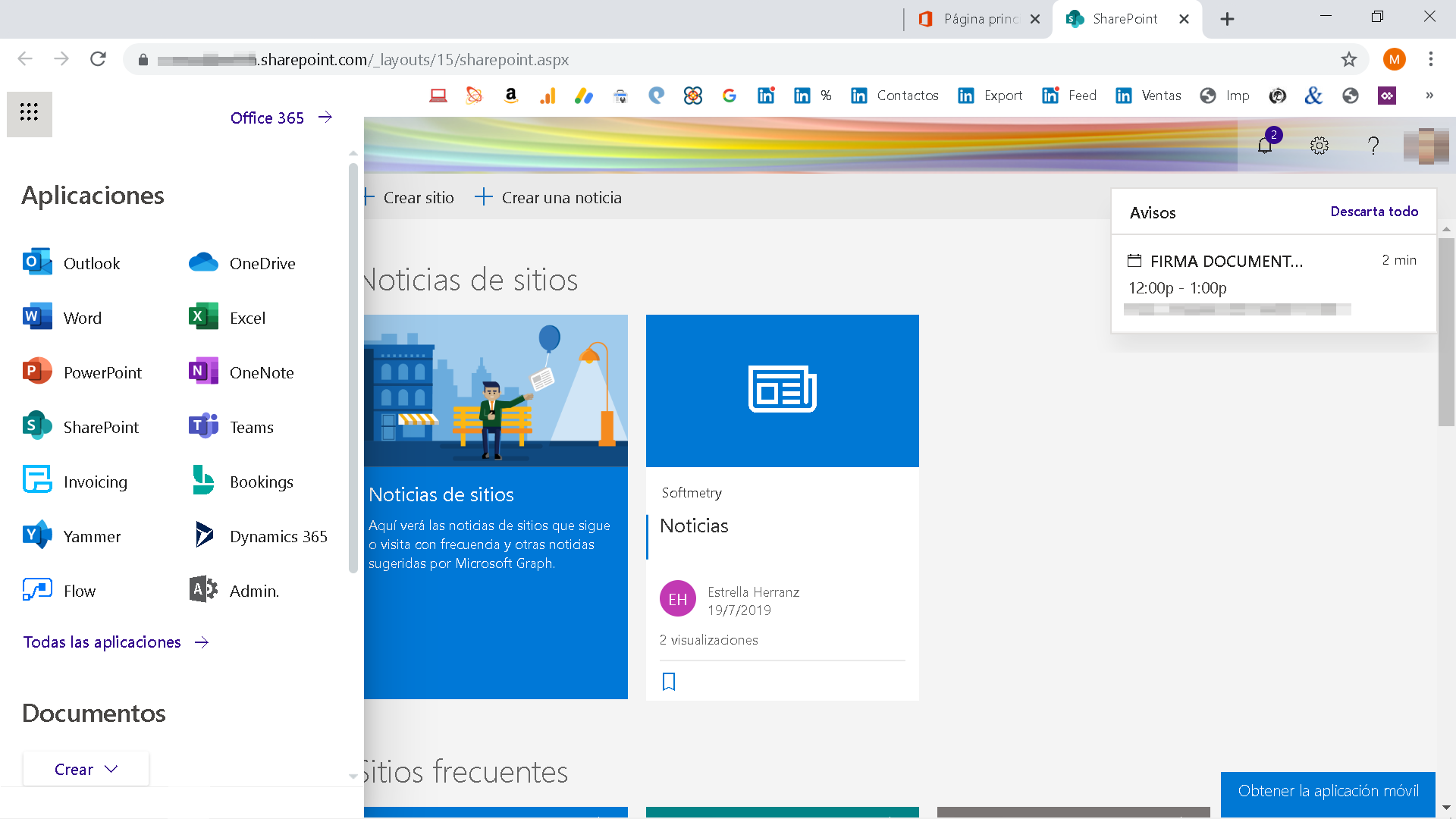This screenshot has width=1456, height=819.
Task: Go to Office 365 link
Action: [281, 118]
